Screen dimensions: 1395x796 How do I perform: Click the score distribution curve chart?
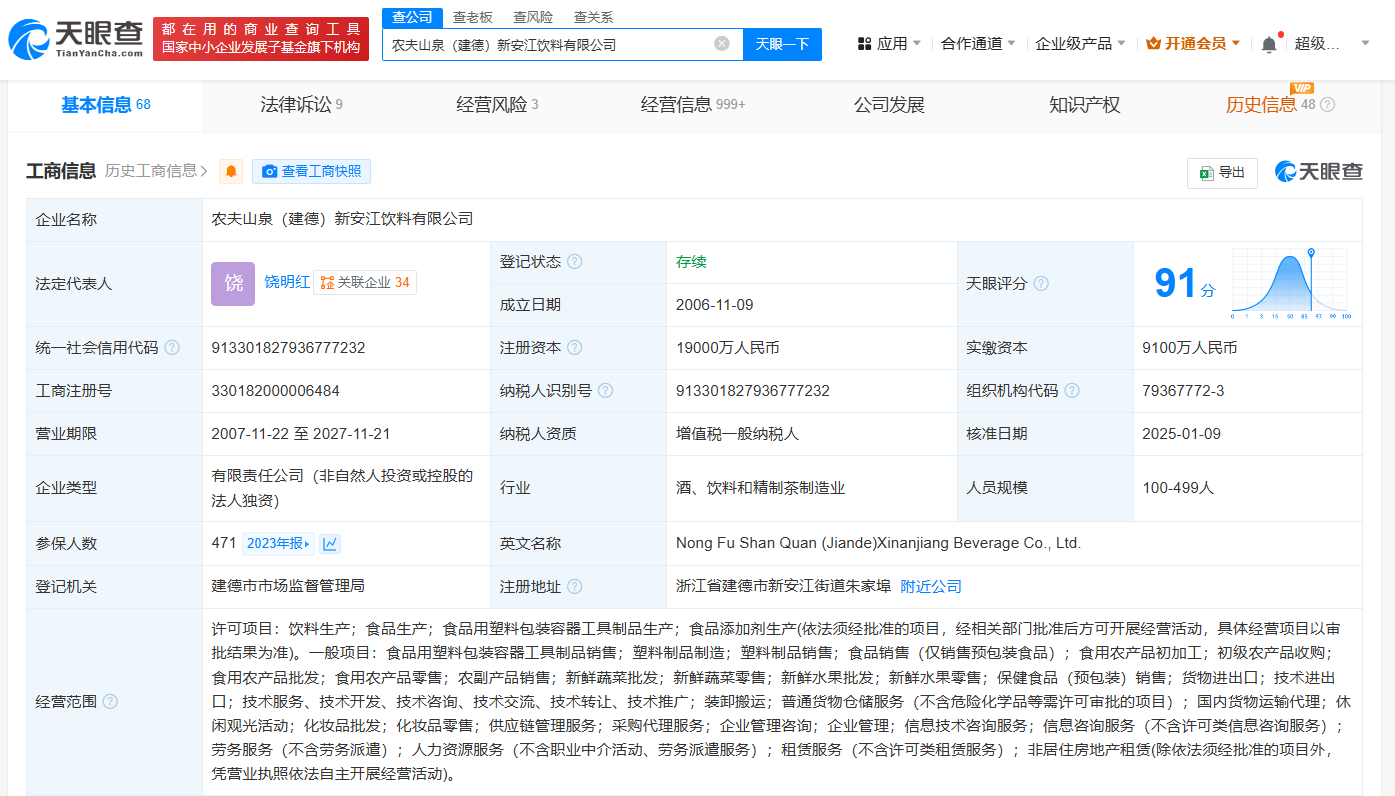coord(1292,283)
